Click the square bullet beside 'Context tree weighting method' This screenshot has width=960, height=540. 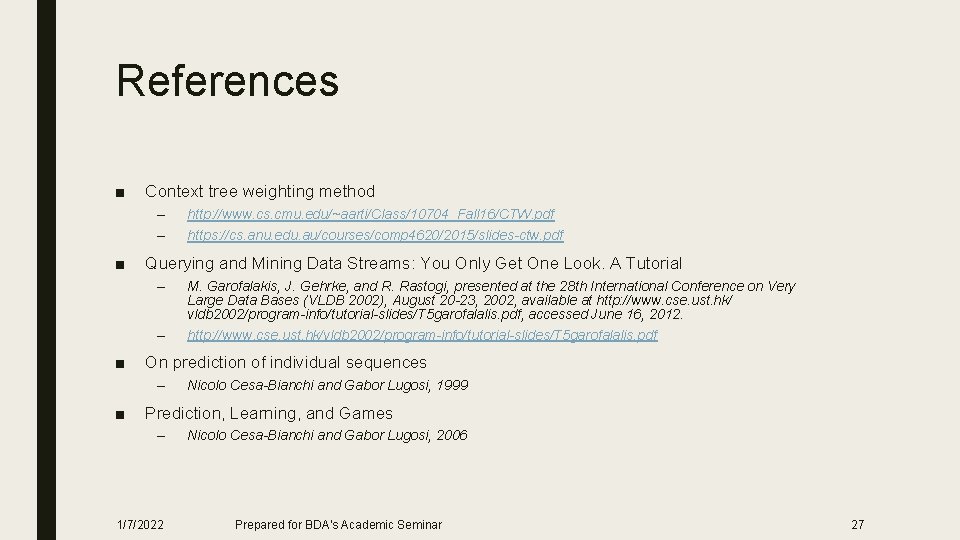click(x=120, y=192)
